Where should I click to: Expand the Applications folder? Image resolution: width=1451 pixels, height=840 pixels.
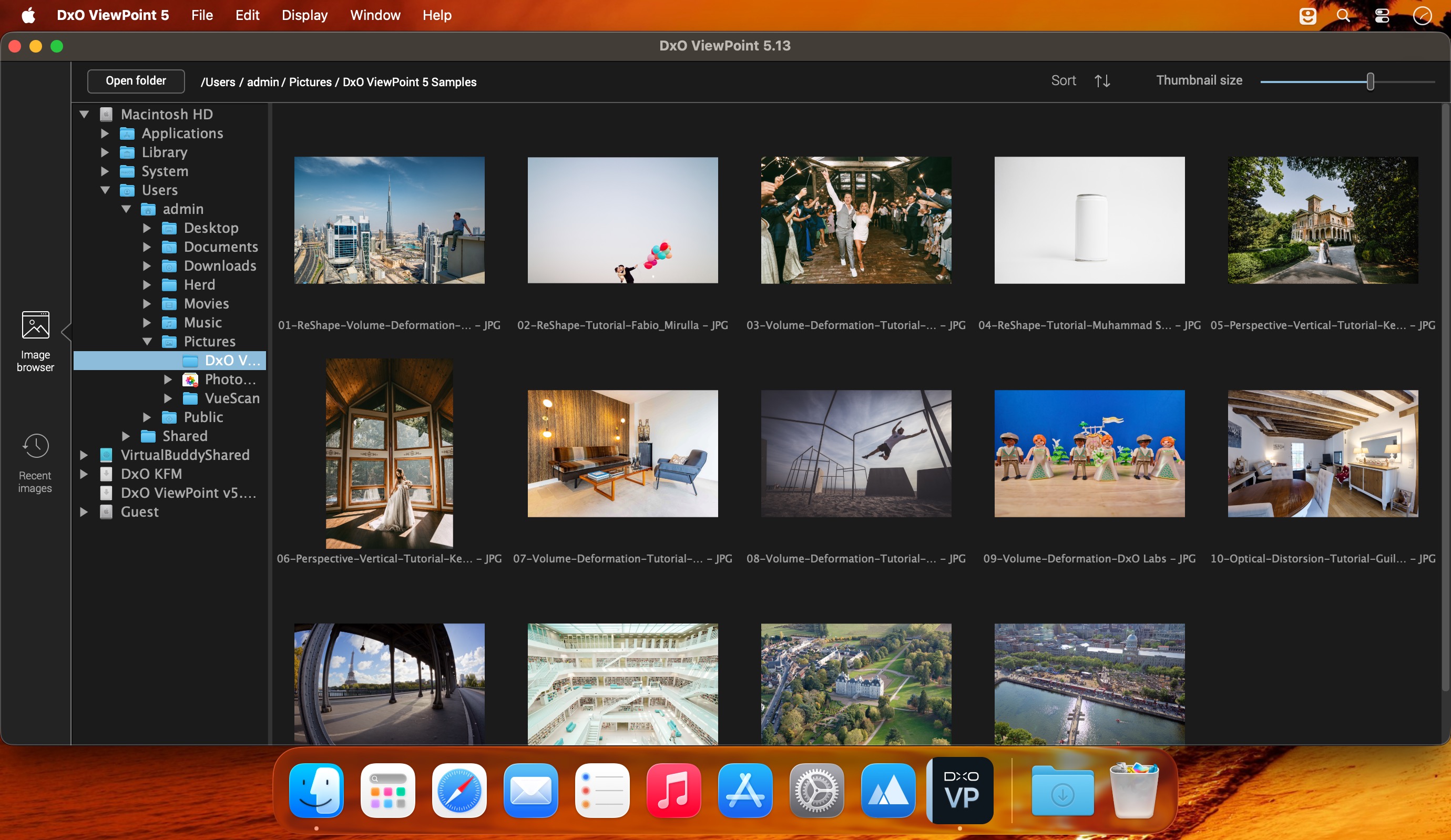point(105,133)
